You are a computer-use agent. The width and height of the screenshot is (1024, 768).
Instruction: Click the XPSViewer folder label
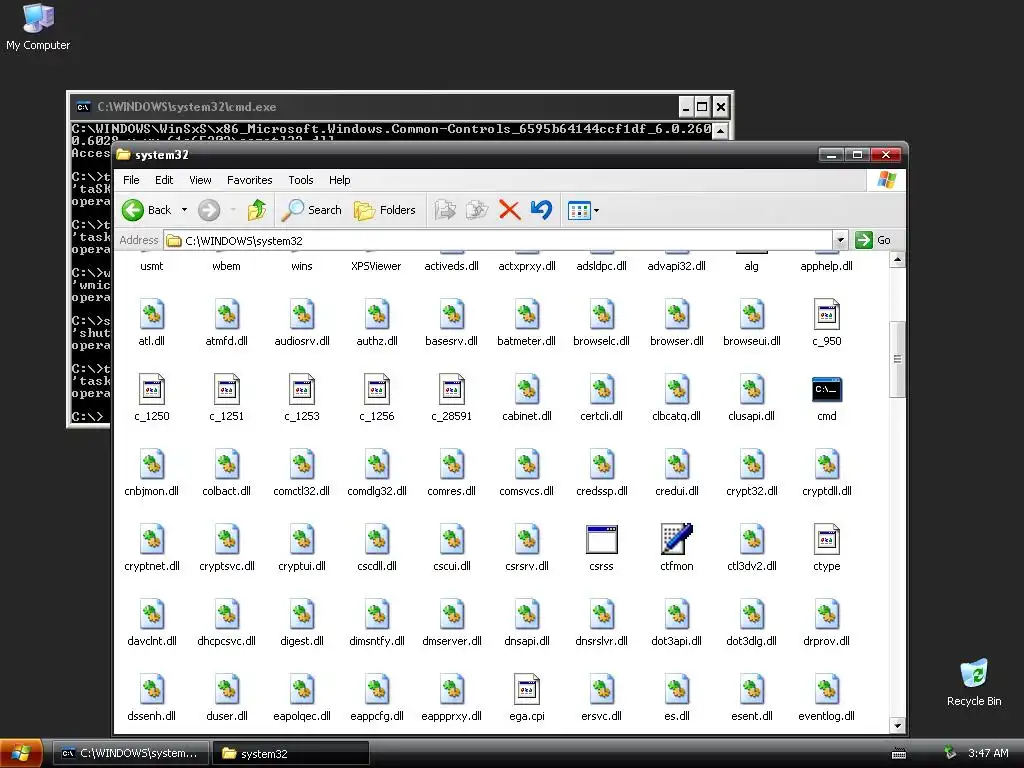[376, 266]
